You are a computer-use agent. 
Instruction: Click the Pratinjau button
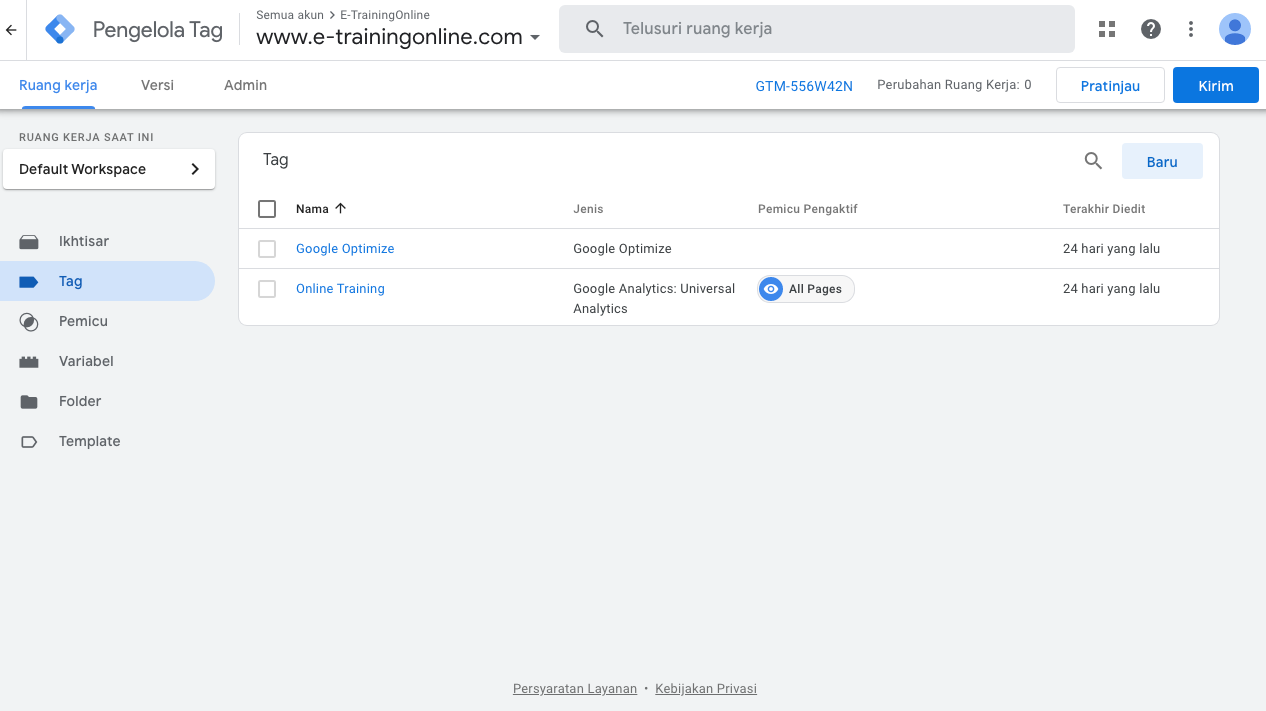point(1110,85)
